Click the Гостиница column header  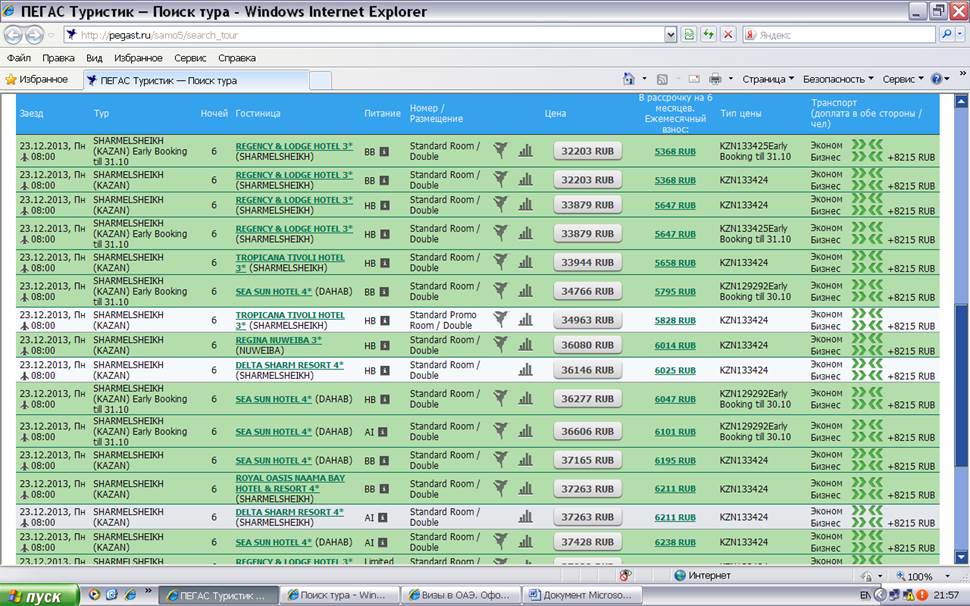[x=257, y=113]
